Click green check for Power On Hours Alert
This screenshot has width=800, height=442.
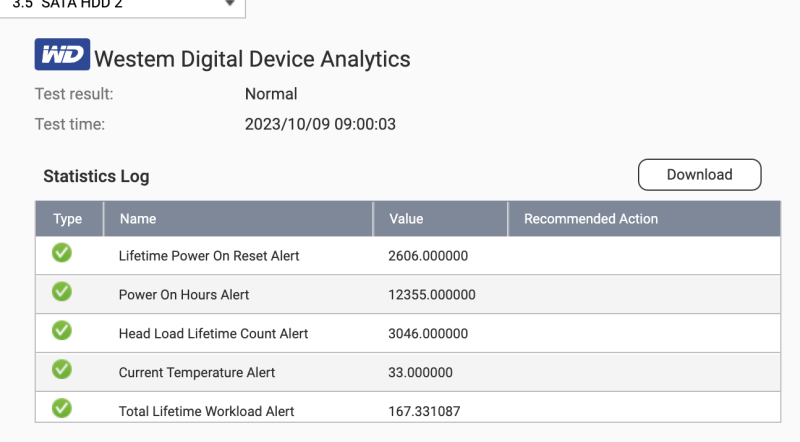tap(62, 291)
